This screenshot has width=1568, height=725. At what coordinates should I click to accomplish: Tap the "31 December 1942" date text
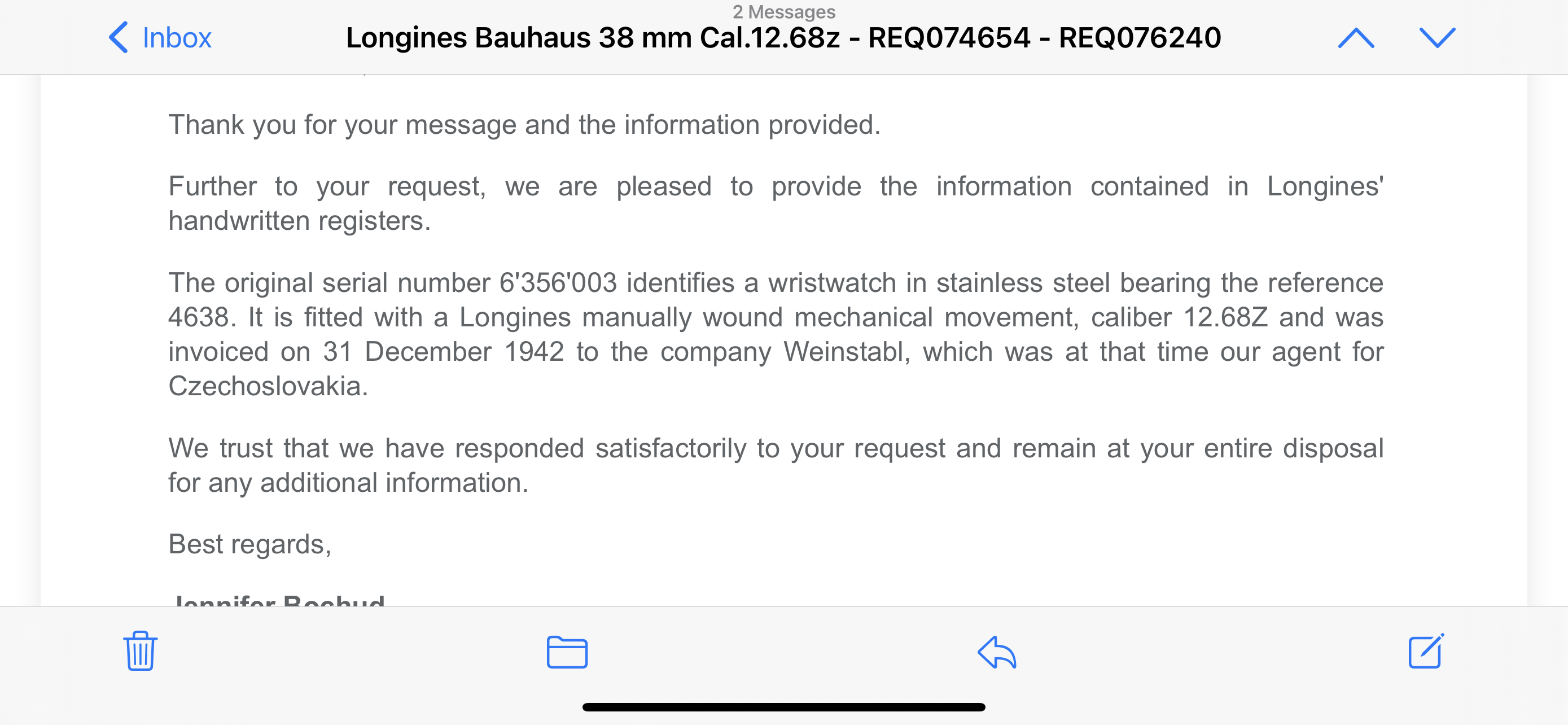coord(443,352)
